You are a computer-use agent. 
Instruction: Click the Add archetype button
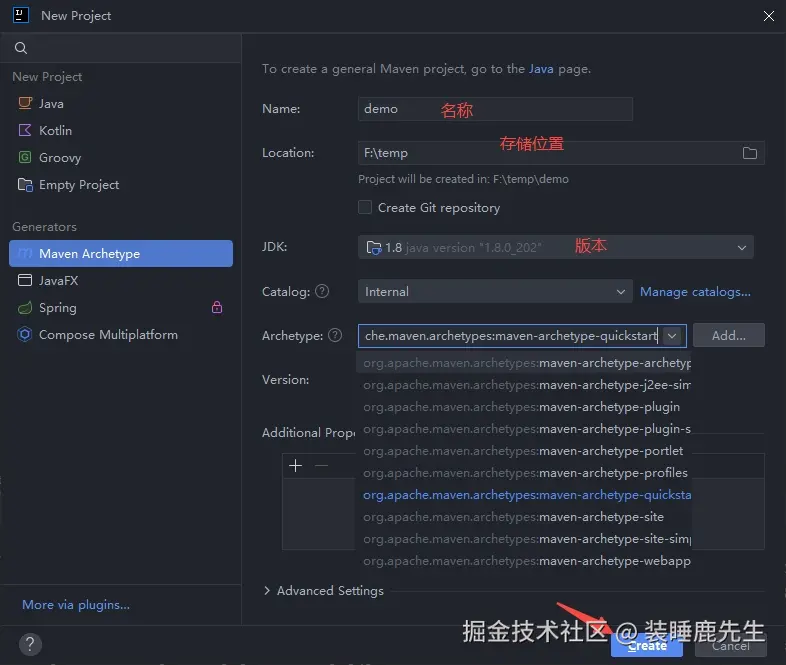pos(728,335)
